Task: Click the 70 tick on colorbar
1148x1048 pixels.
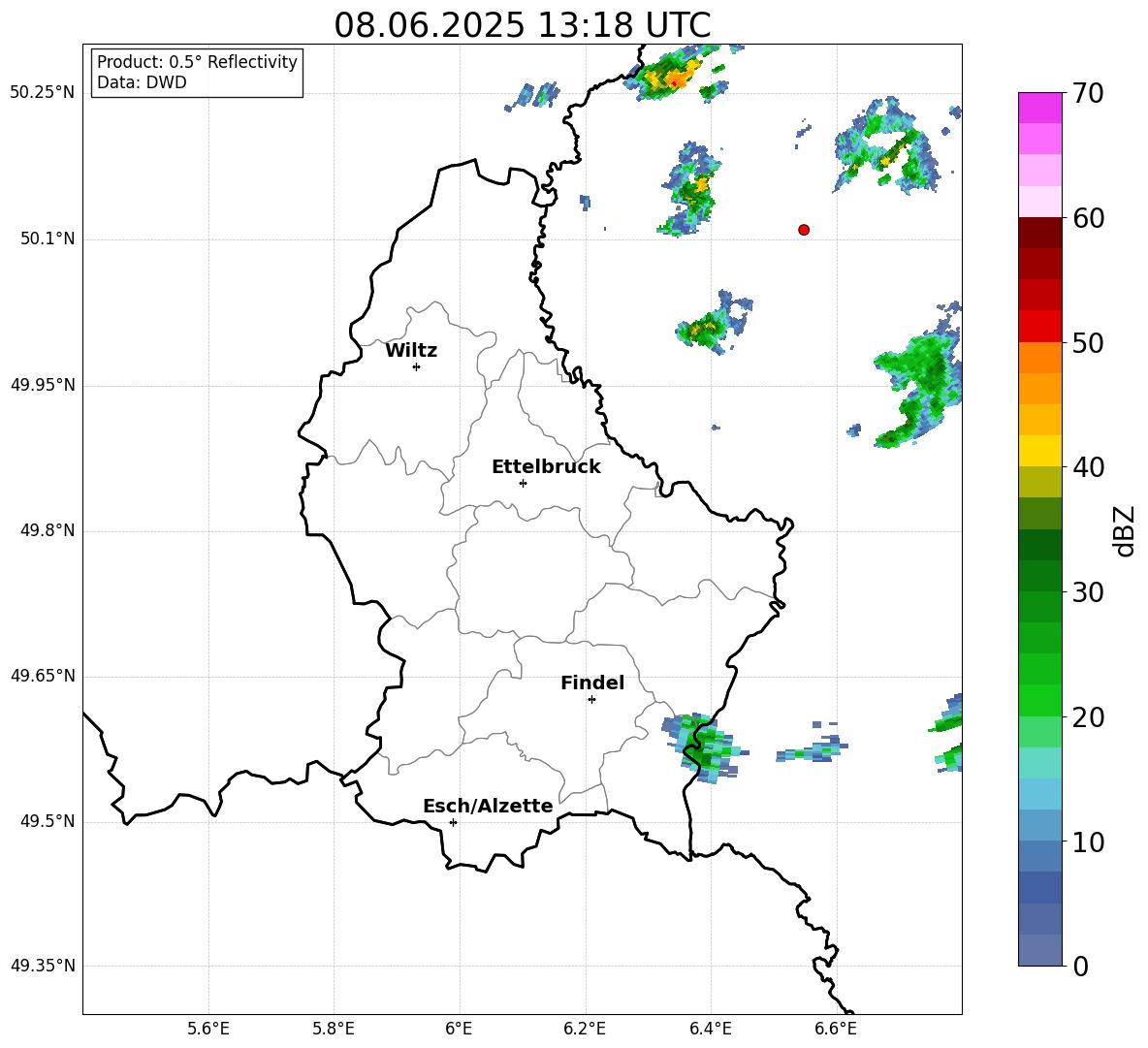Action: 1088,93
